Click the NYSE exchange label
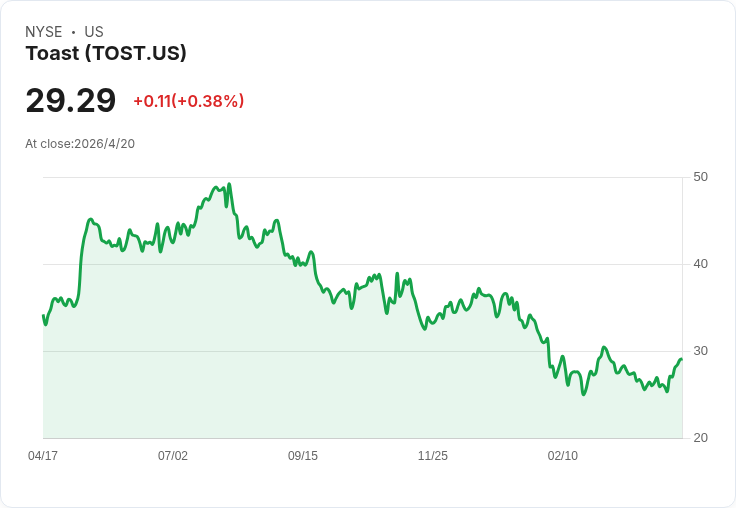 coord(44,32)
